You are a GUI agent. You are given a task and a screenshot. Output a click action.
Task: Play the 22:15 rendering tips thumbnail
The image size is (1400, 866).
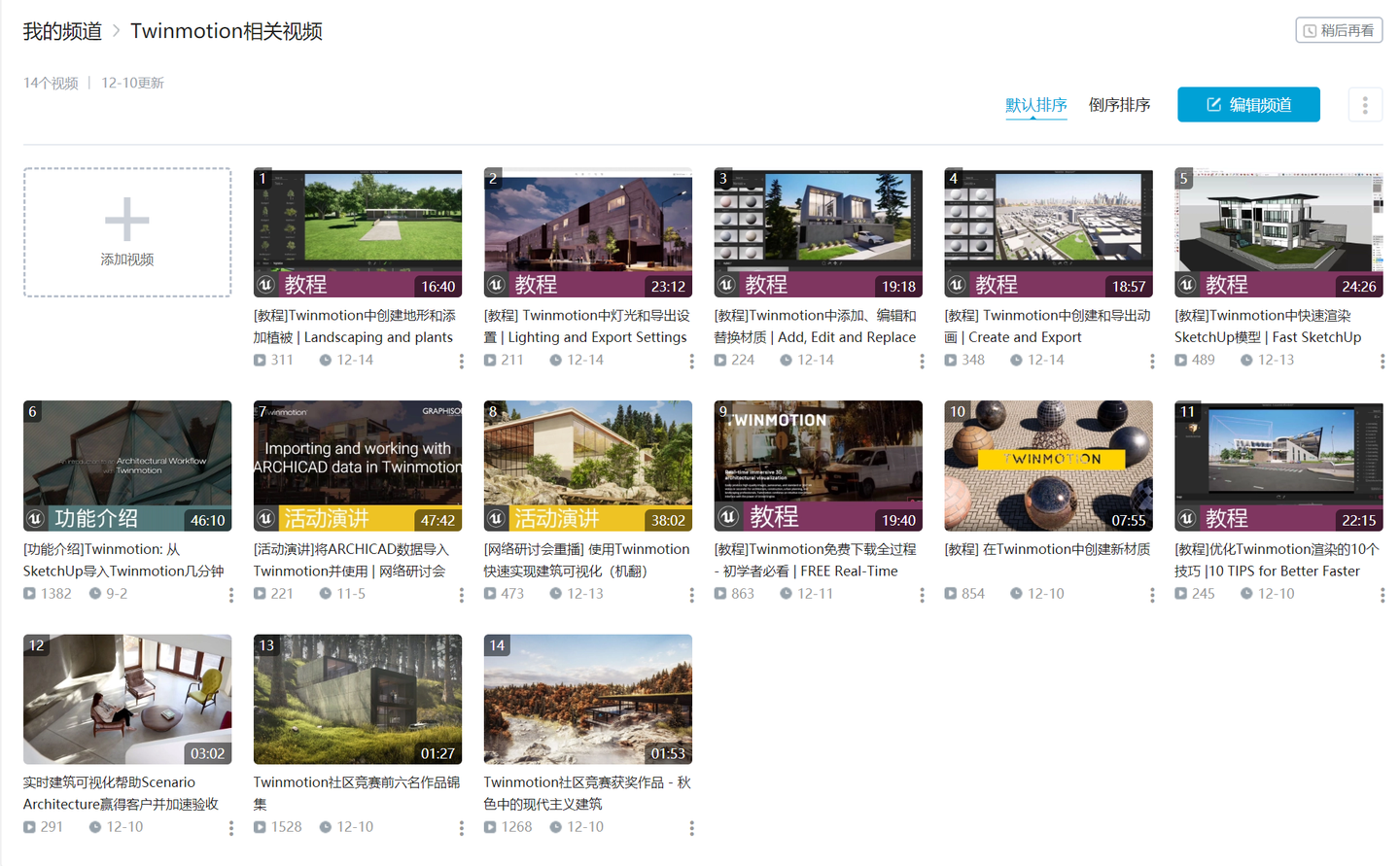click(1278, 466)
